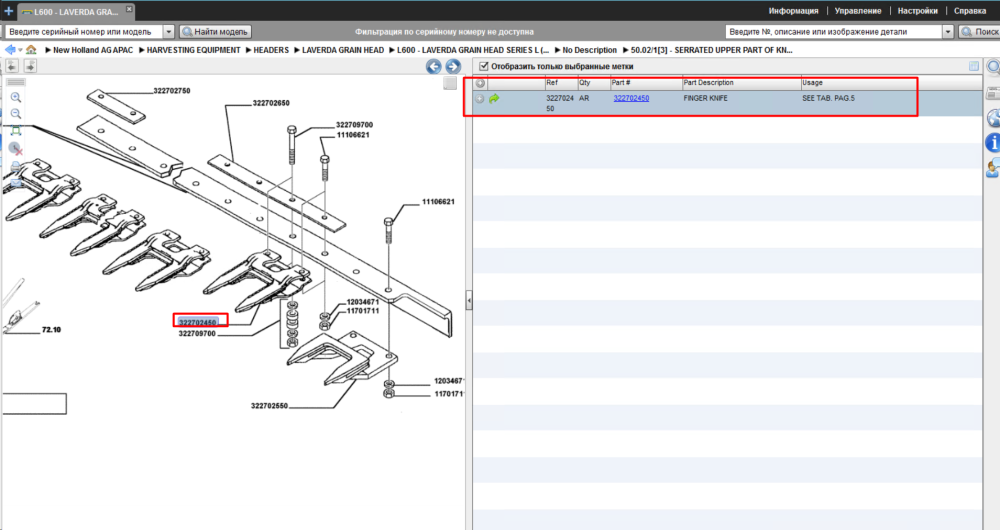Click the expand-right panel arrow icon
This screenshot has height=530, width=1000.
30,66
